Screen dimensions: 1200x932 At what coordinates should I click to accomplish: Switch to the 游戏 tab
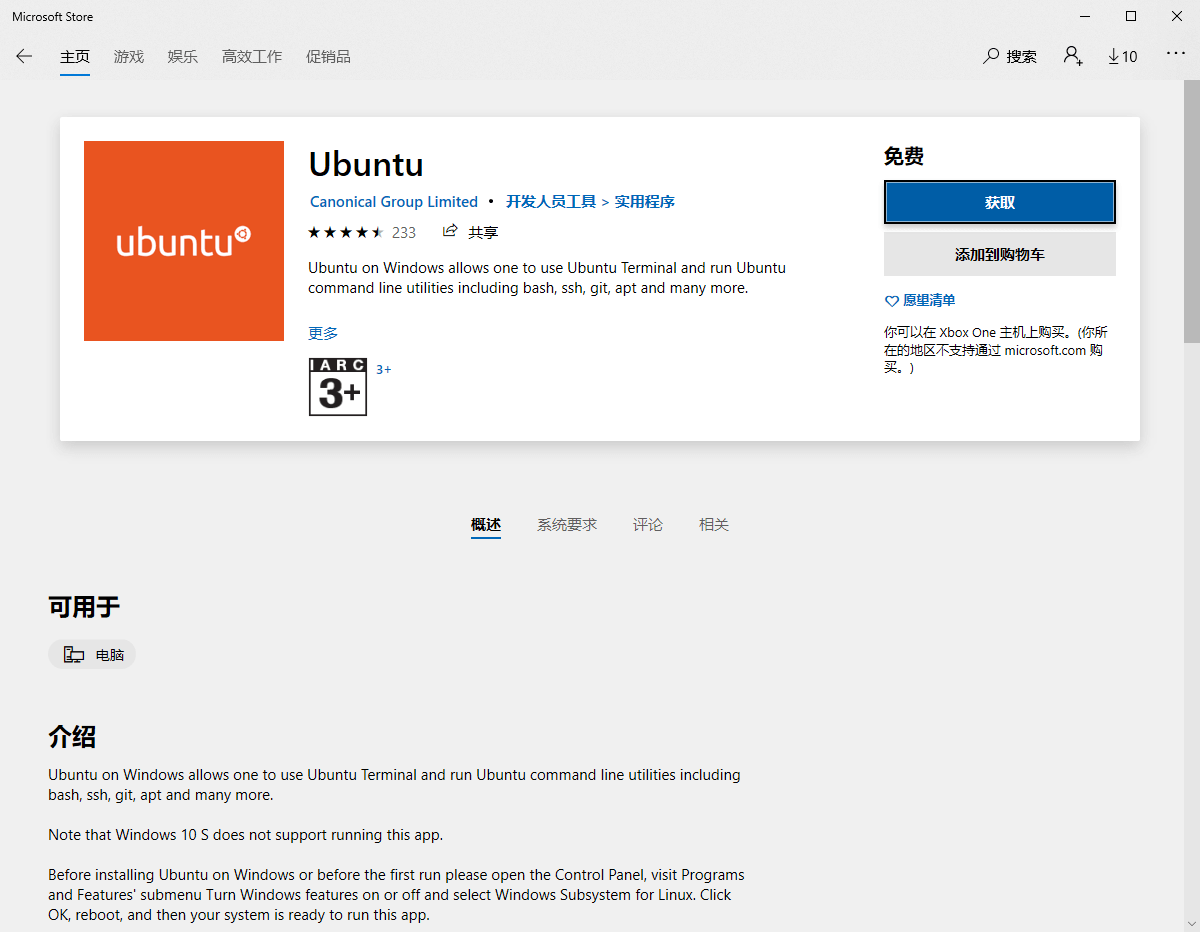point(129,57)
